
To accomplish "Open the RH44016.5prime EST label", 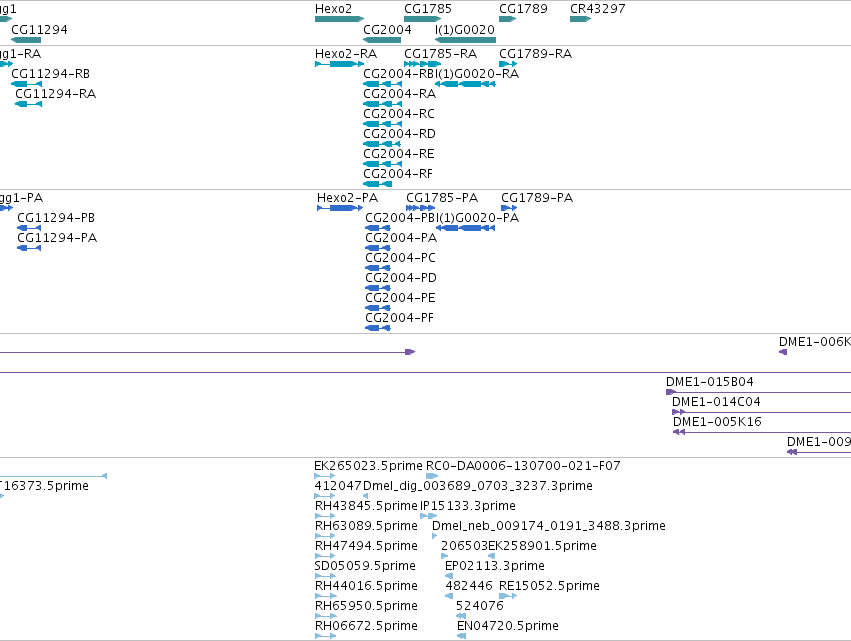I will (366, 587).
